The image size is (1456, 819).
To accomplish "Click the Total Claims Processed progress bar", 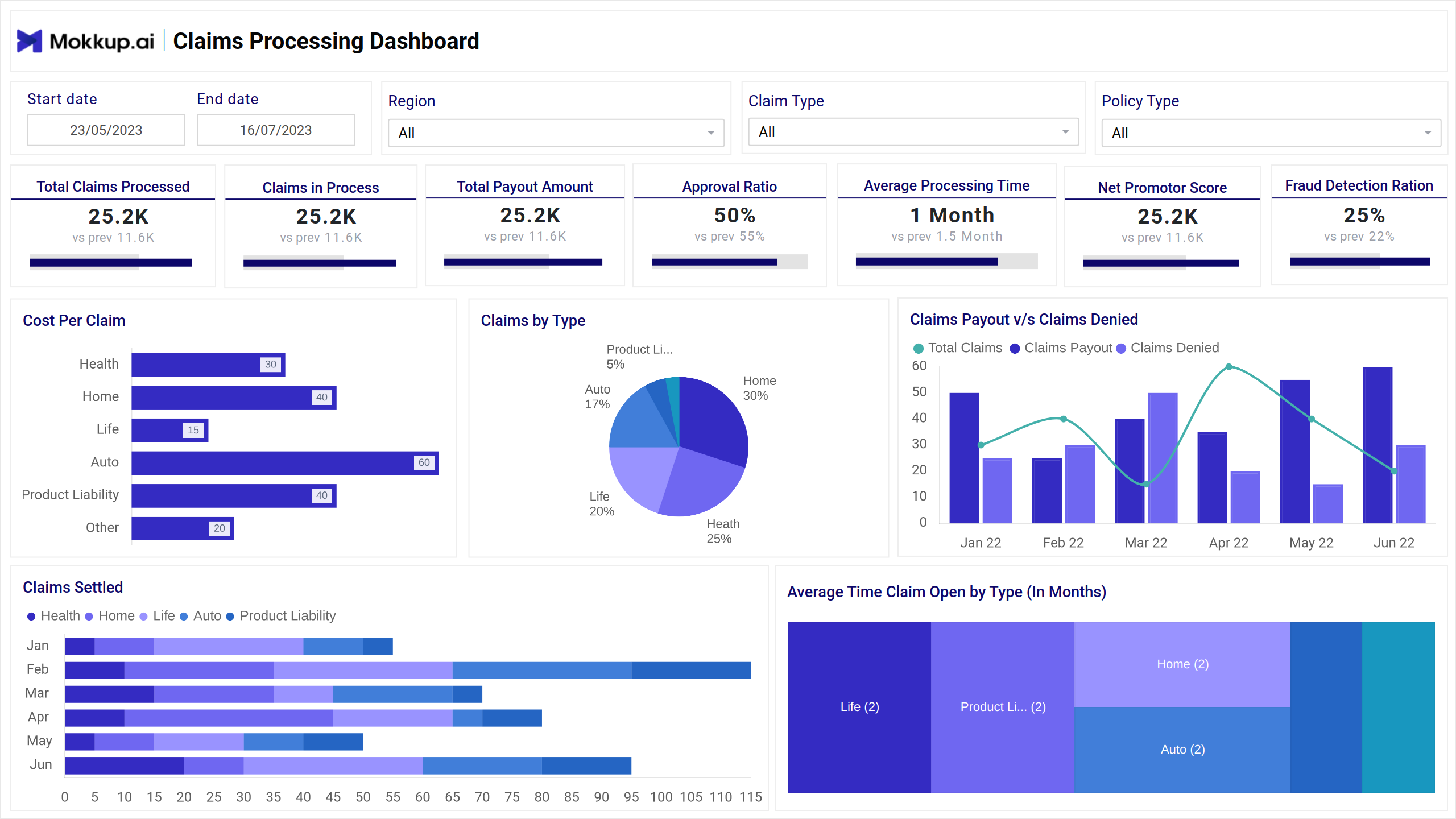I will point(111,262).
